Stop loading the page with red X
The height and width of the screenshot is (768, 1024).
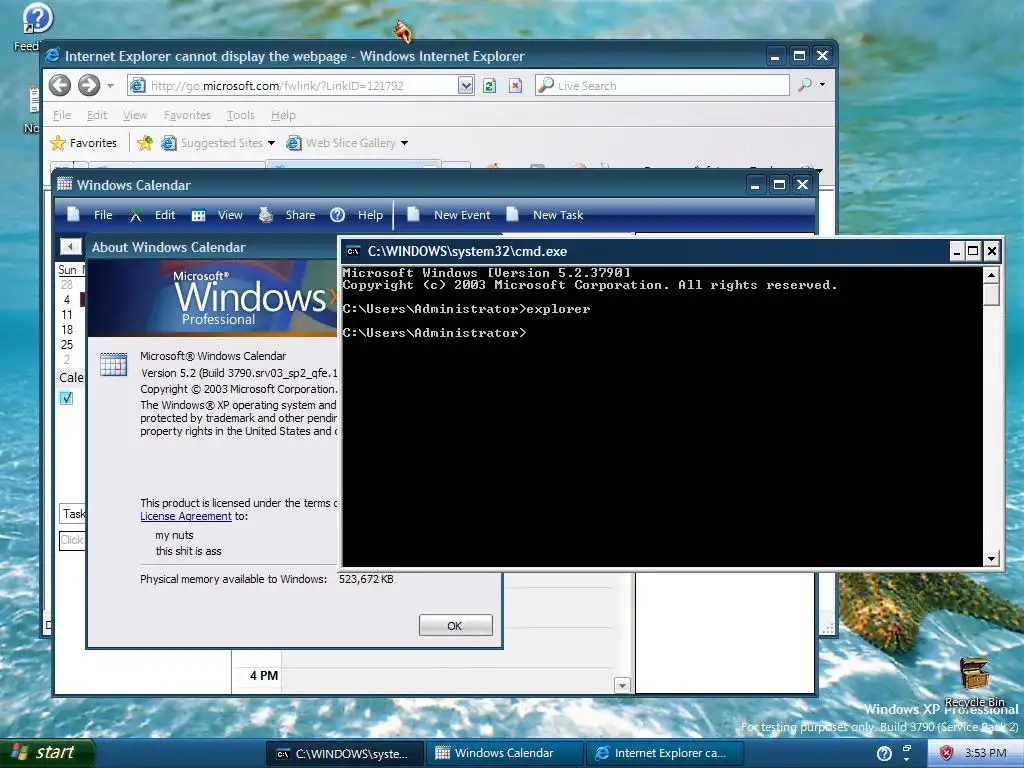click(515, 86)
